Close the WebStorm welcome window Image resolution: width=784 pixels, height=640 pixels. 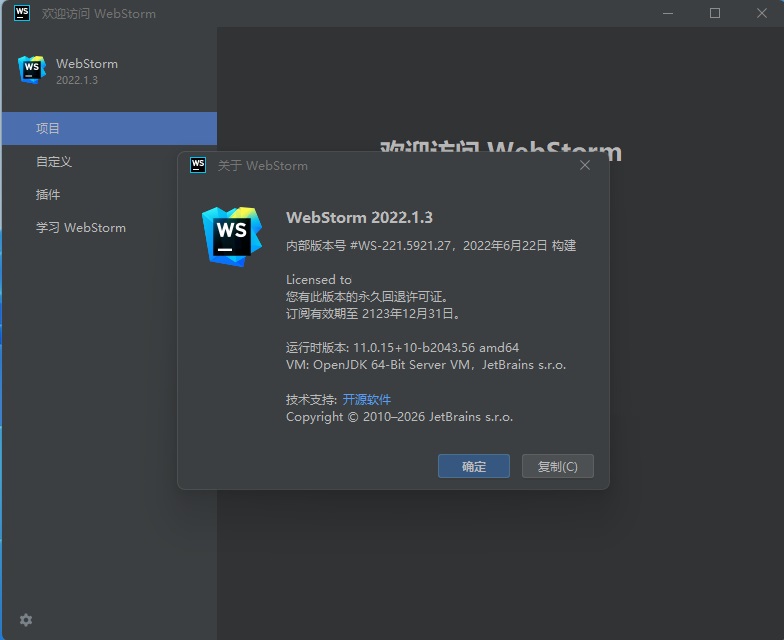click(x=762, y=13)
